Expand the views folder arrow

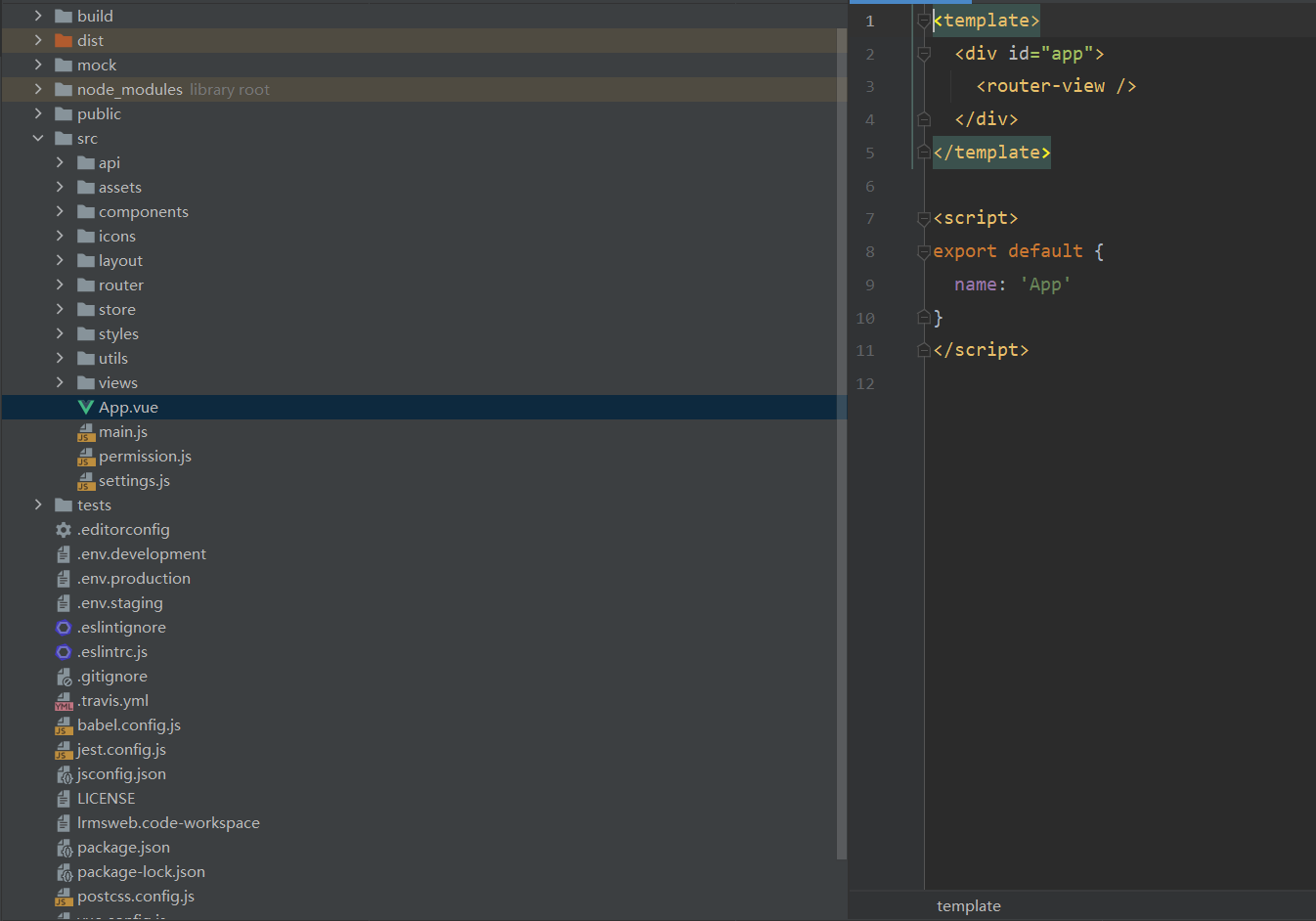click(x=60, y=382)
